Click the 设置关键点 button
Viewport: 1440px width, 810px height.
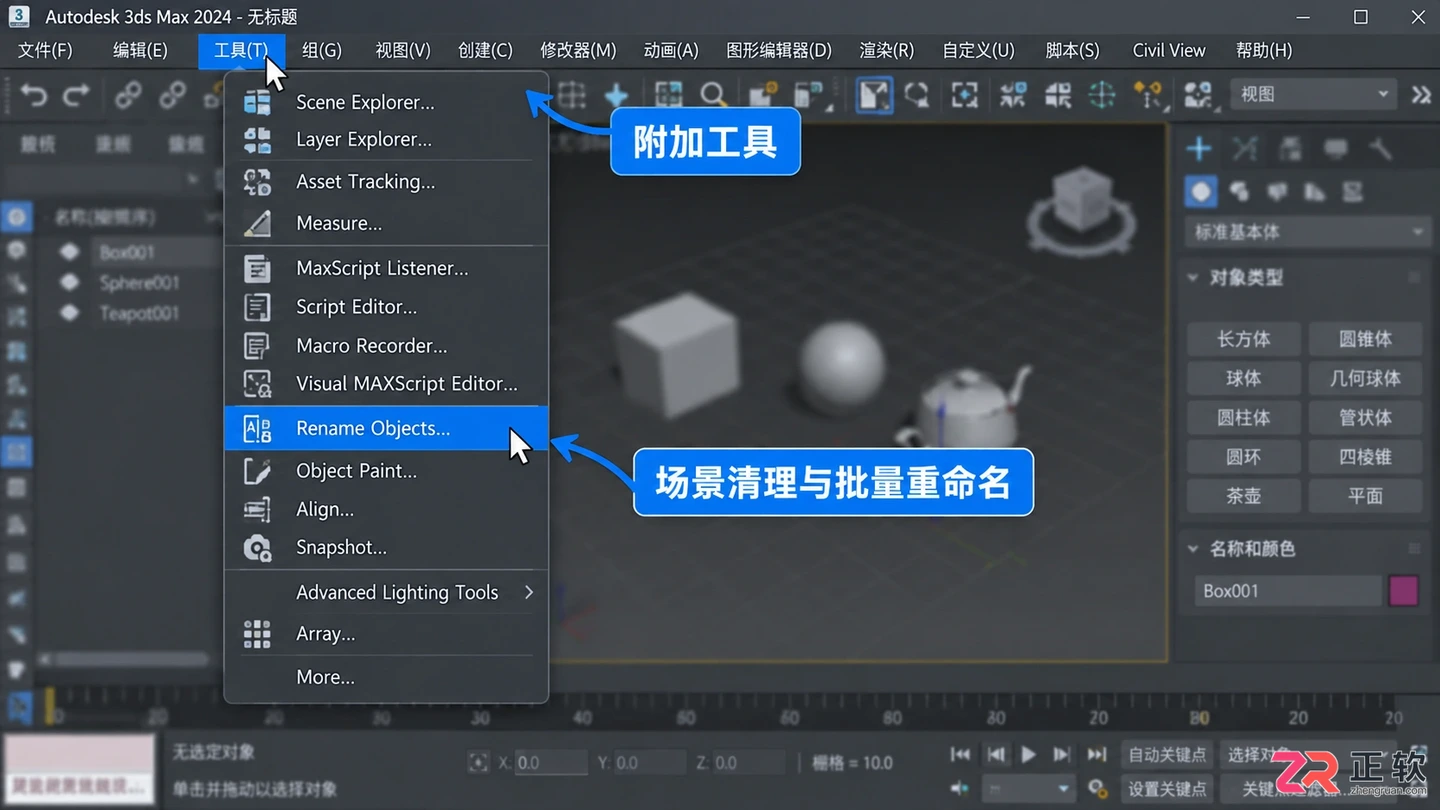point(1167,789)
